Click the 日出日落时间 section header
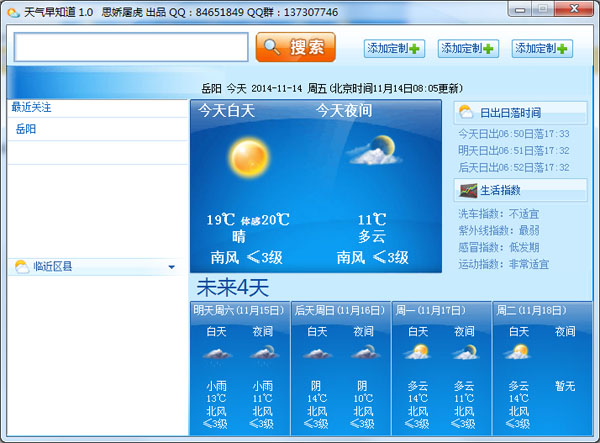The width and height of the screenshot is (600, 443). (520, 112)
